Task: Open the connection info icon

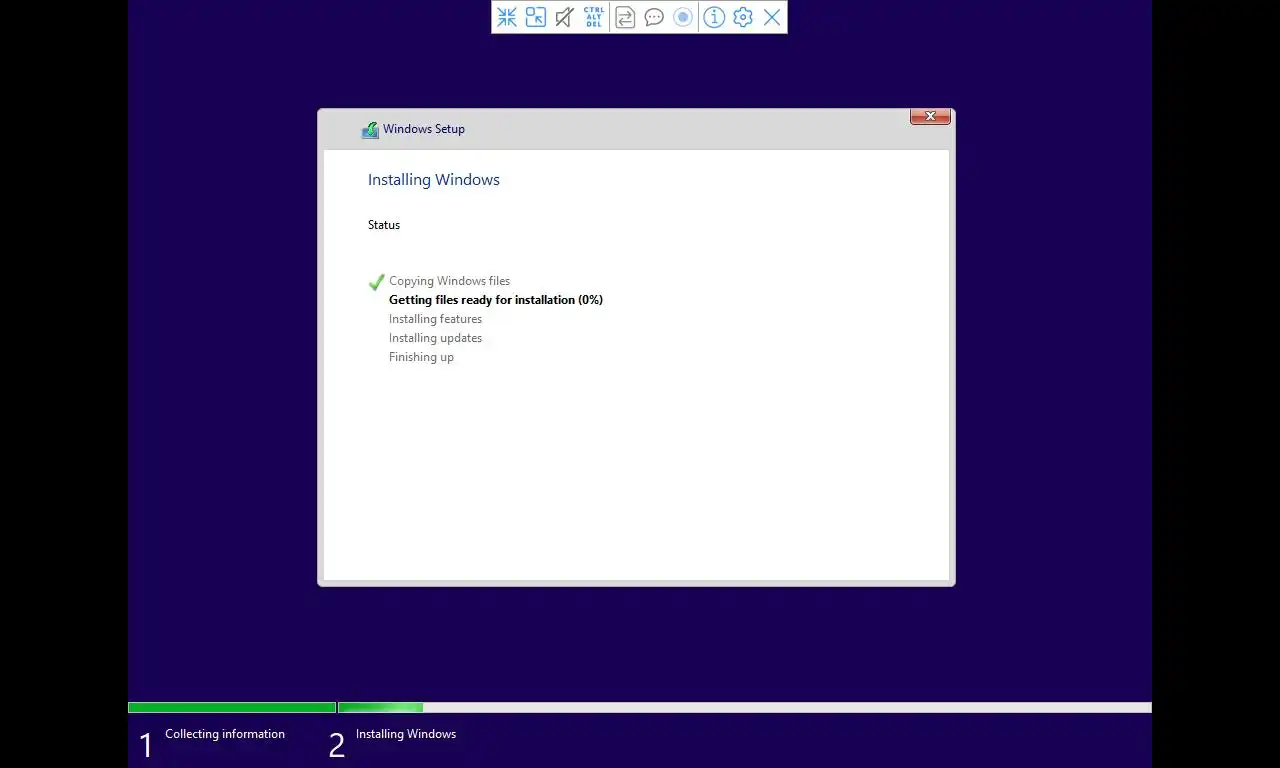Action: tap(714, 17)
